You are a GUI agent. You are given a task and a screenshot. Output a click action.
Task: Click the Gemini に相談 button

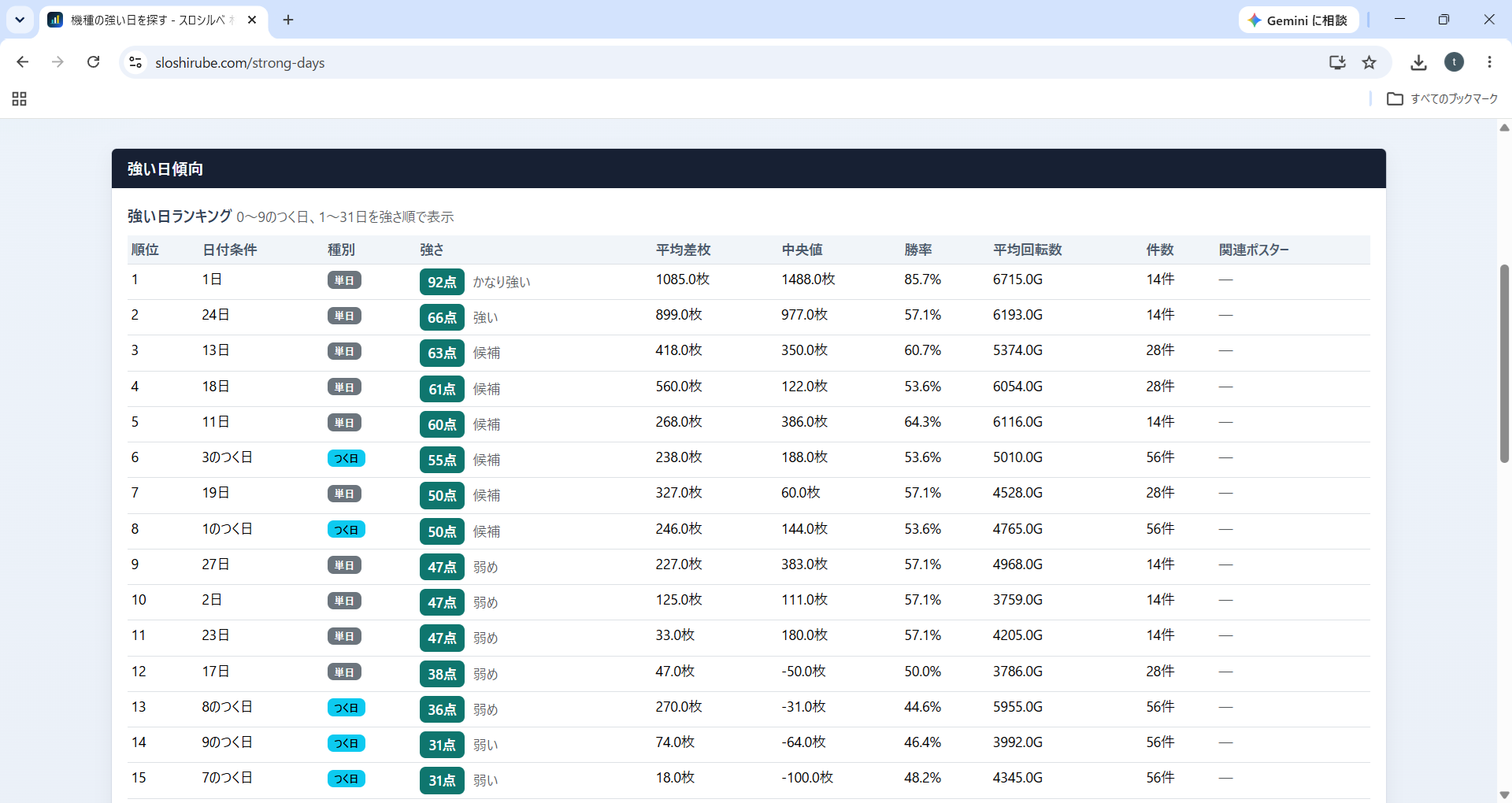(1298, 20)
